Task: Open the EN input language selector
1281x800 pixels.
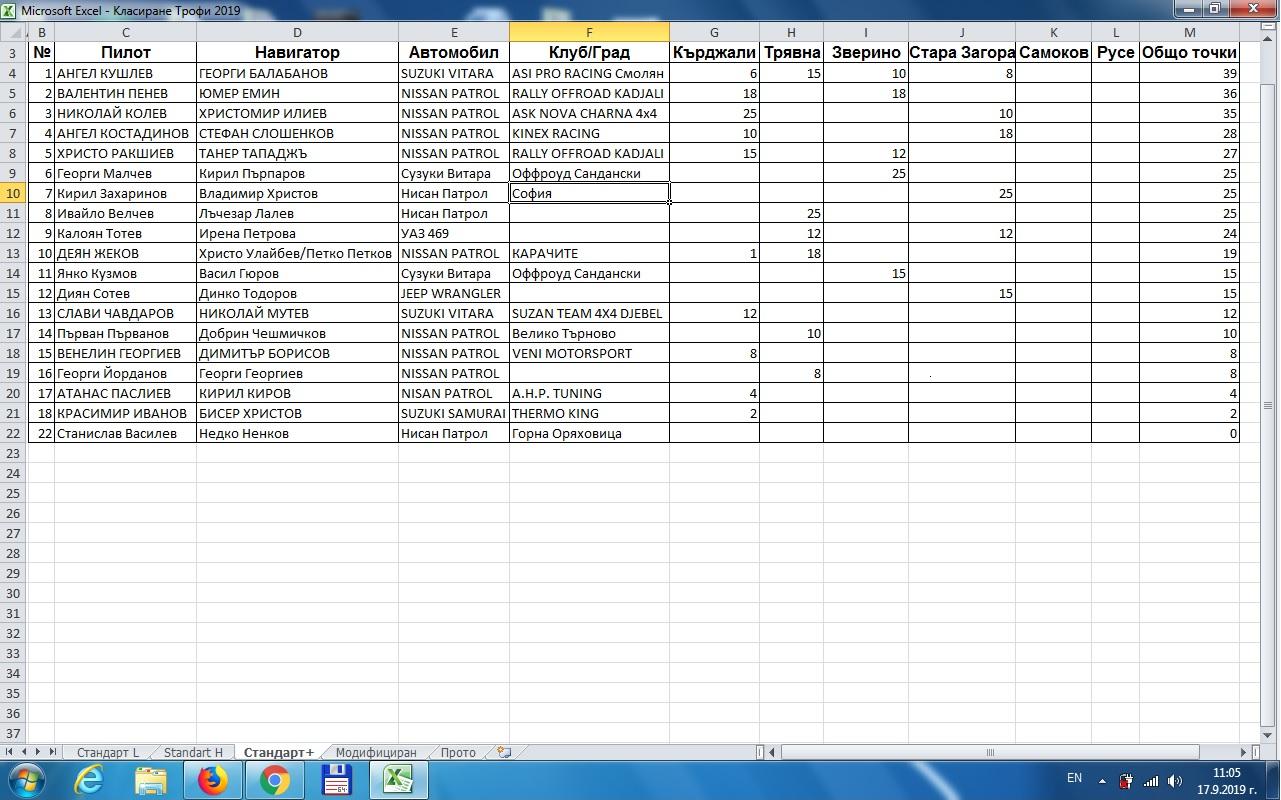Action: 1074,778
